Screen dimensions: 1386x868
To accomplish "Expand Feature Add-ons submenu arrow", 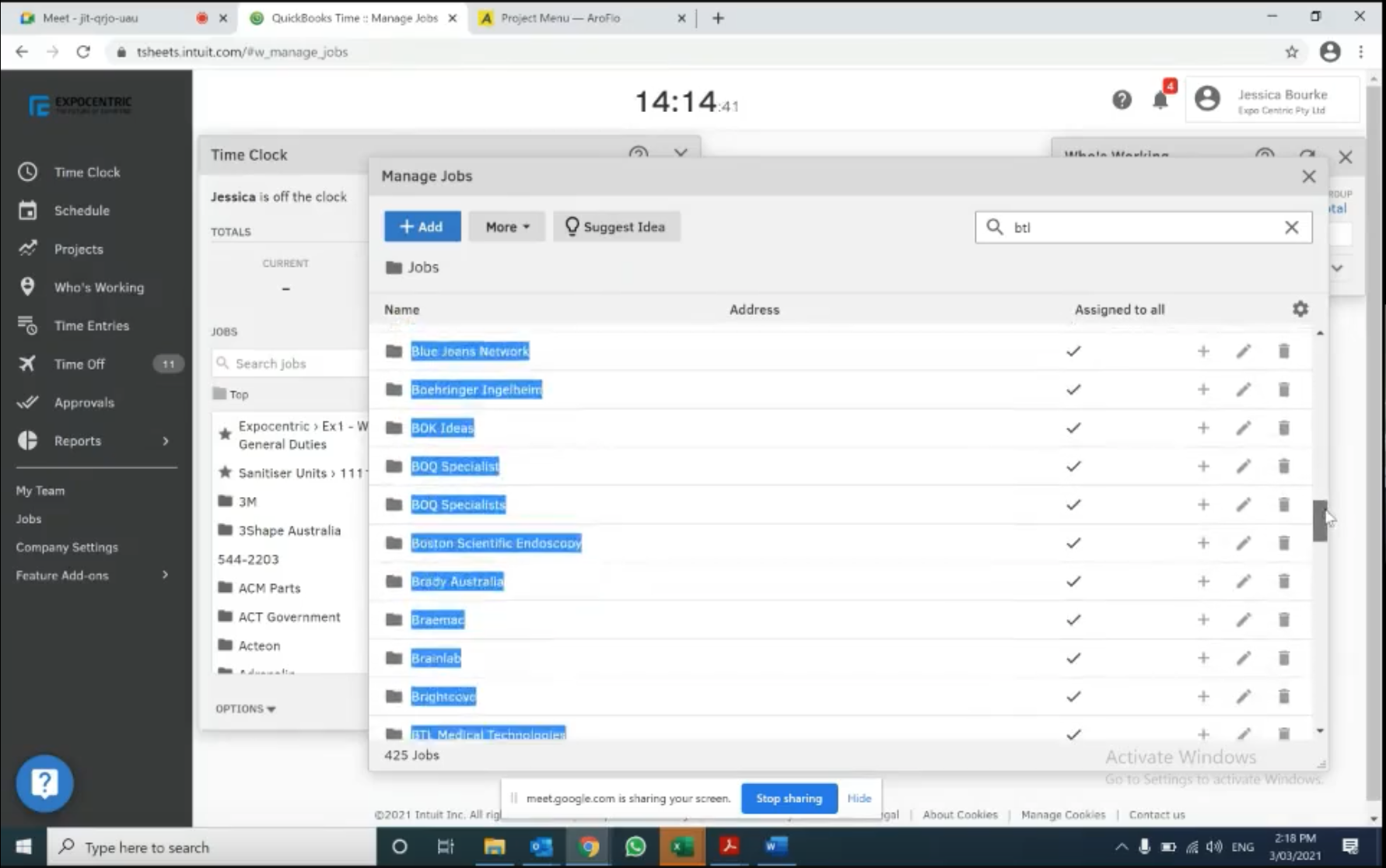I will 165,575.
